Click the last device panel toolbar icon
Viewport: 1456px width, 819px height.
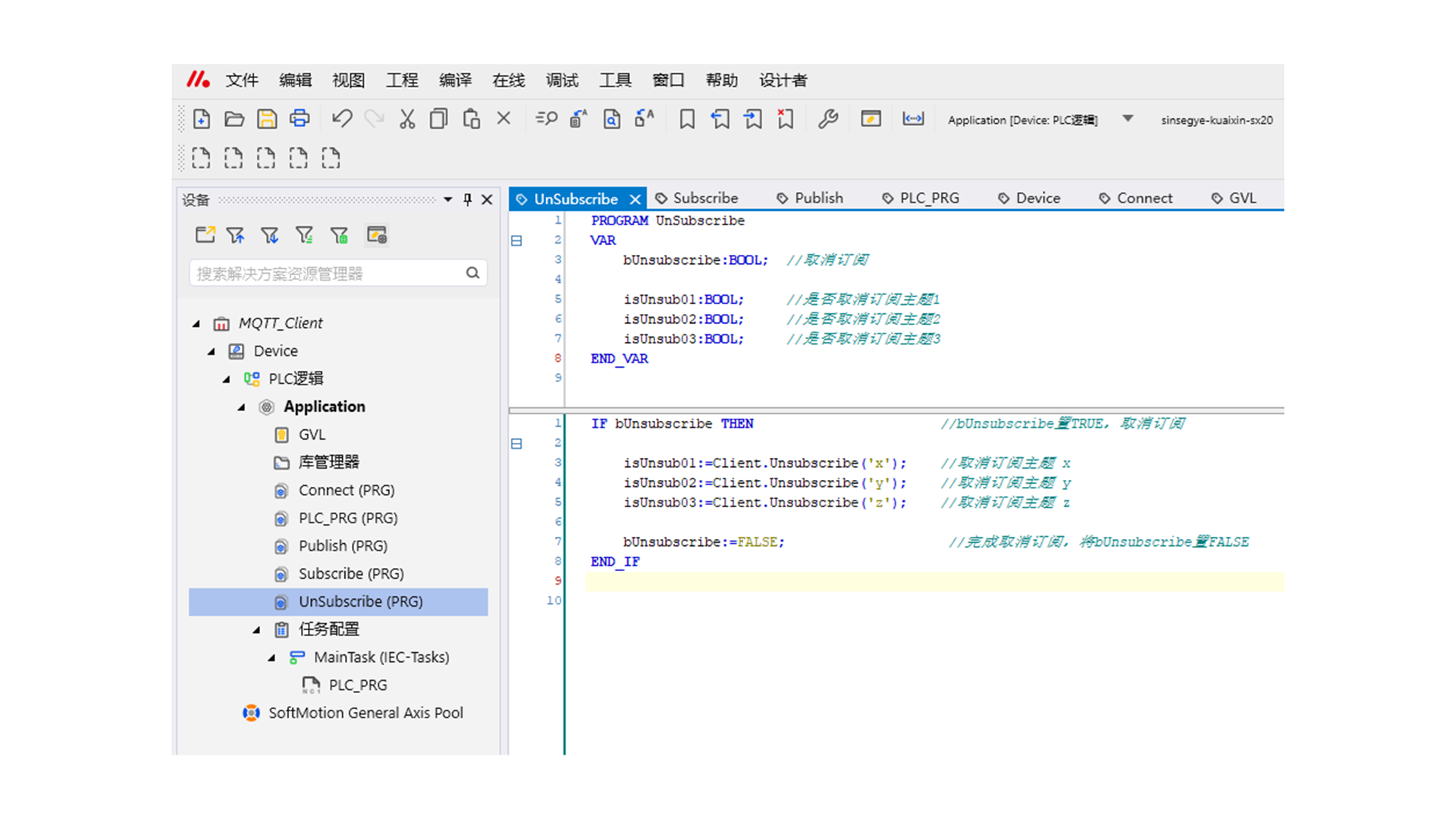377,235
